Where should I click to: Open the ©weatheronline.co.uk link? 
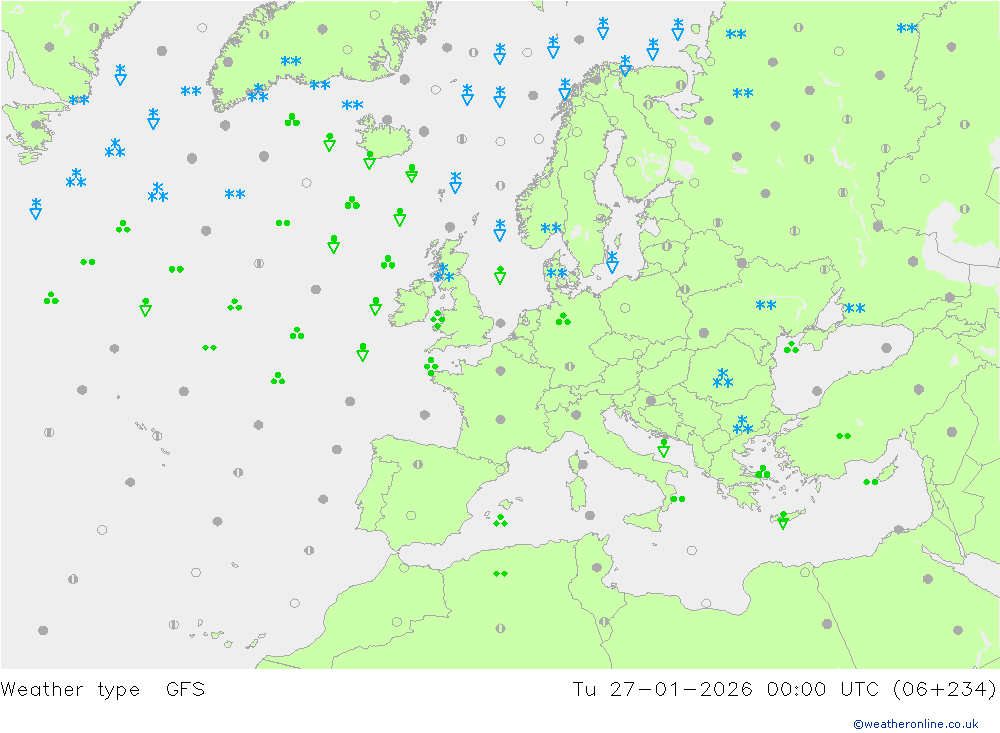(x=916, y=724)
